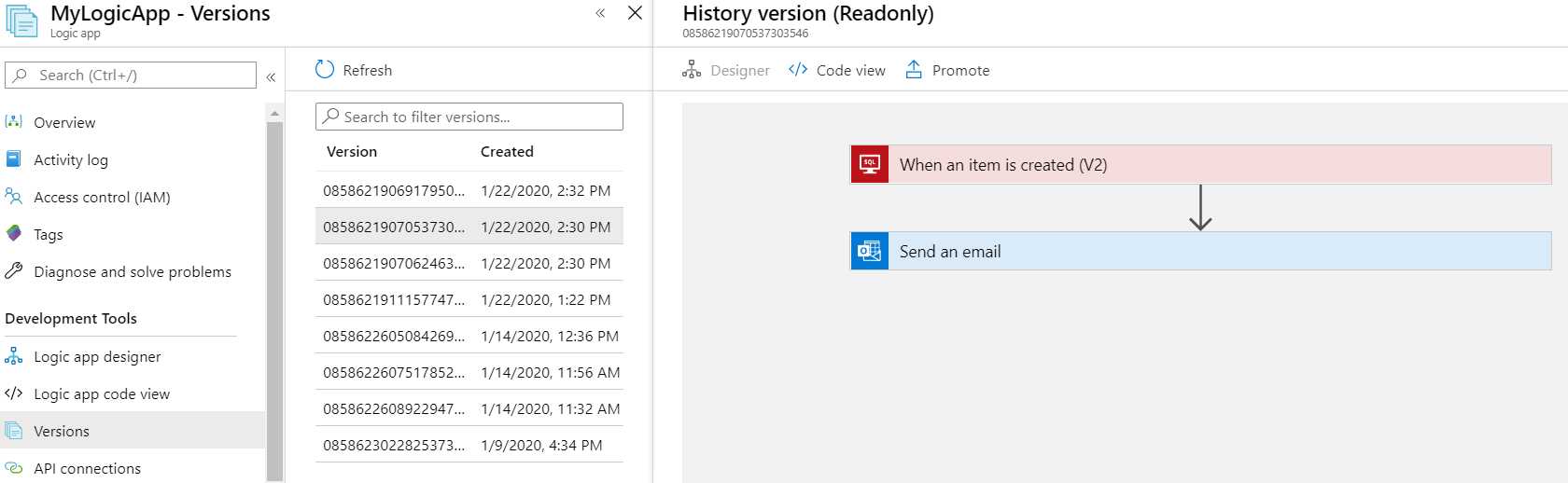
Task: Click the sidebar scrollbar thumb
Action: point(274,300)
